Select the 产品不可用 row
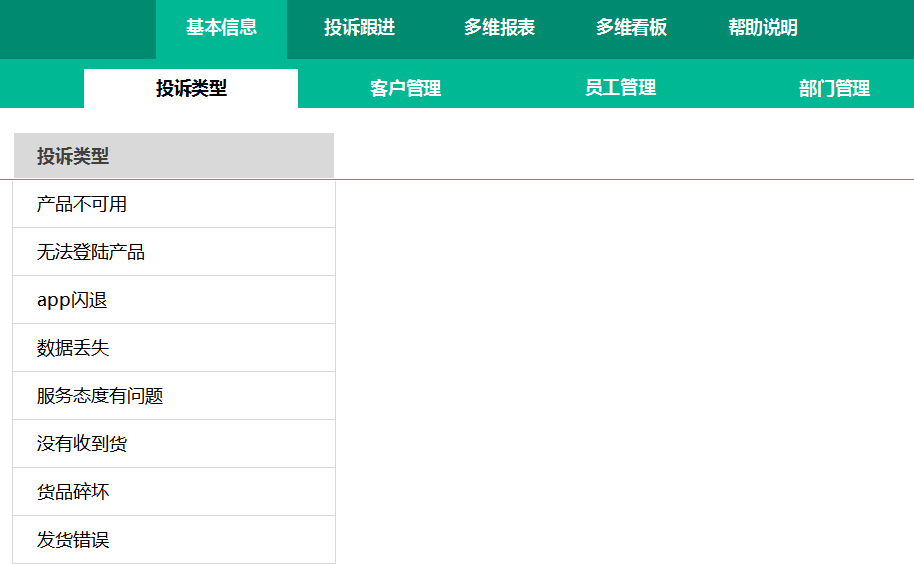Viewport: 914px width, 564px height. click(x=174, y=204)
